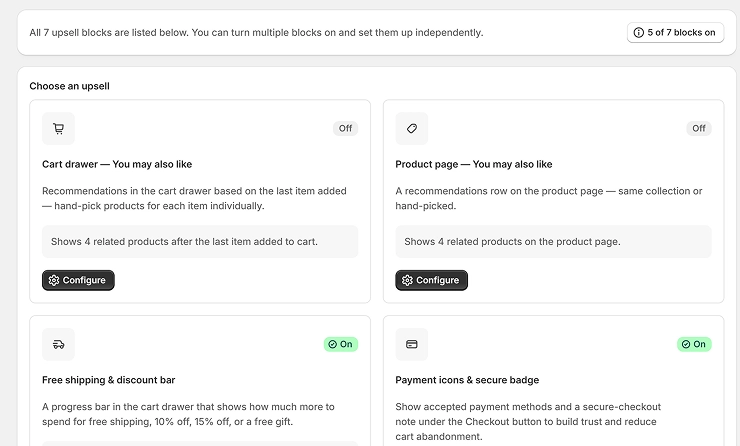The height and width of the screenshot is (446, 740).
Task: Click 'Choose an upsell' heading
Action: coord(69,86)
